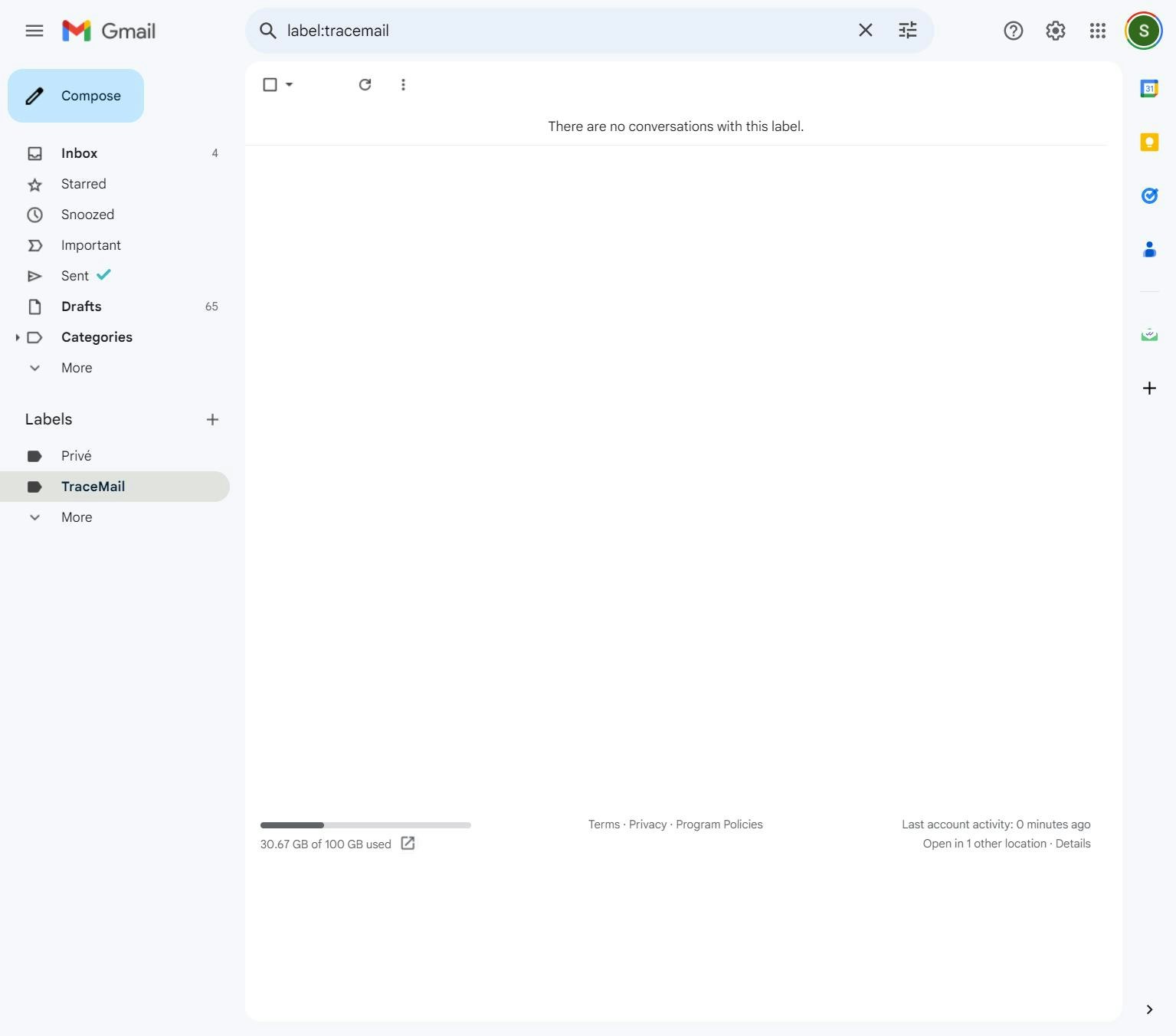Open Contacts in the side panel
The height and width of the screenshot is (1036, 1176).
point(1148,249)
